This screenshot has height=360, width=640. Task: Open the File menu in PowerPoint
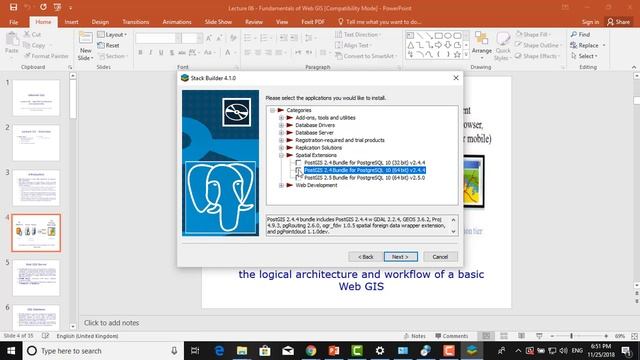coord(13,22)
